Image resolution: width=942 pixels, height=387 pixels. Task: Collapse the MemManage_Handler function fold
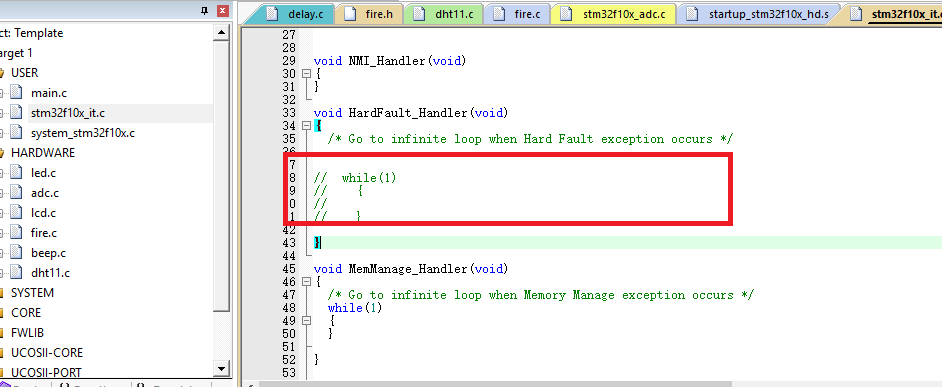[306, 281]
